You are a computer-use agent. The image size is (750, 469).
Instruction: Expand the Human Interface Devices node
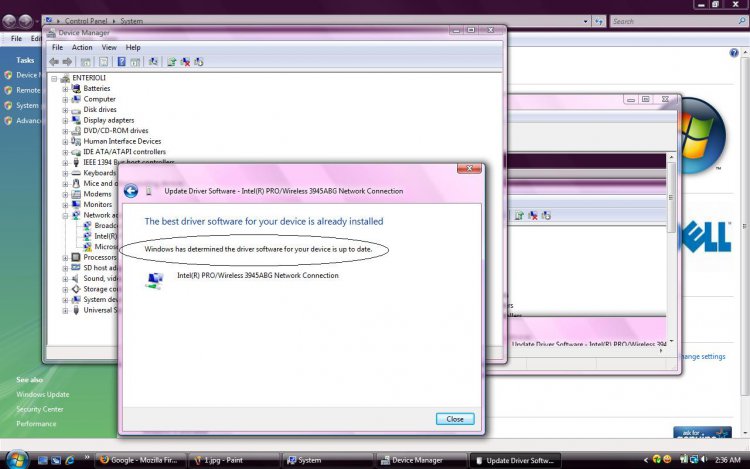click(x=65, y=142)
